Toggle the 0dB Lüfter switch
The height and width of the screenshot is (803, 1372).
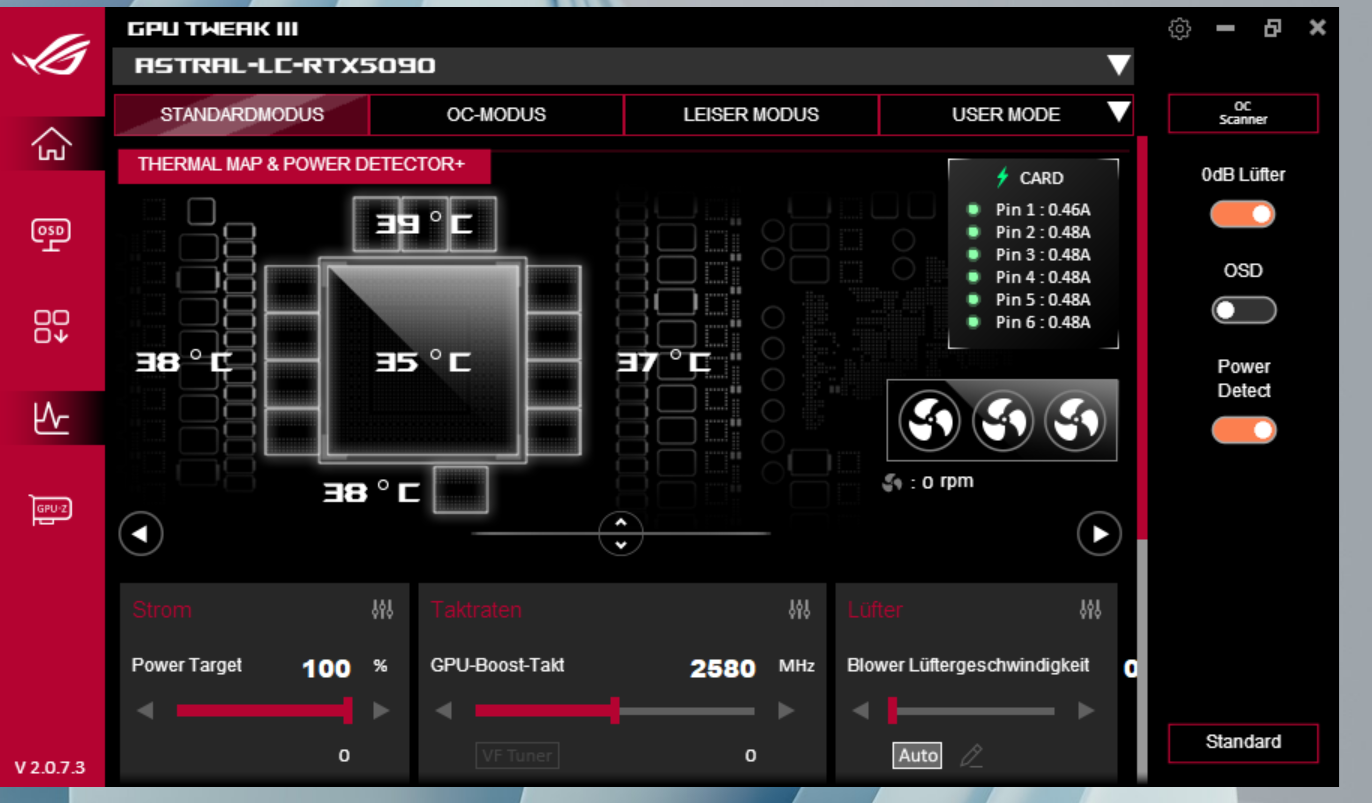(1243, 214)
